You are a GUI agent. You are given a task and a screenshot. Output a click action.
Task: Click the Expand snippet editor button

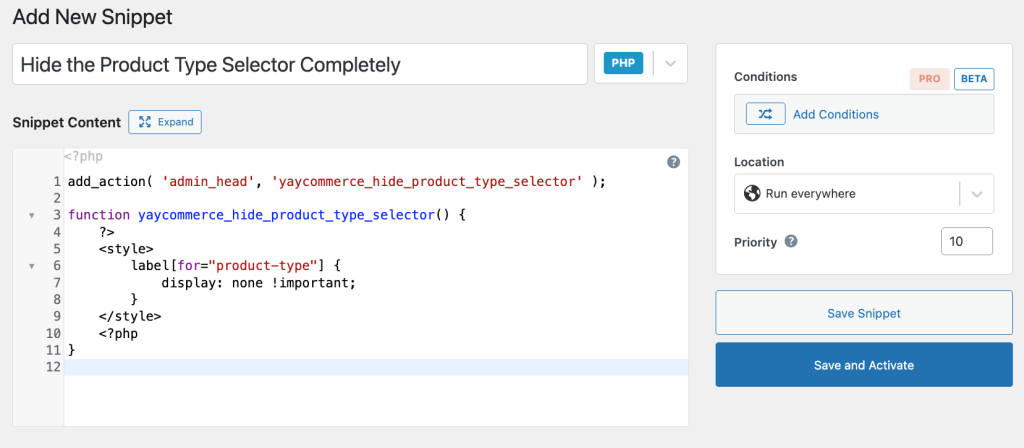click(165, 122)
